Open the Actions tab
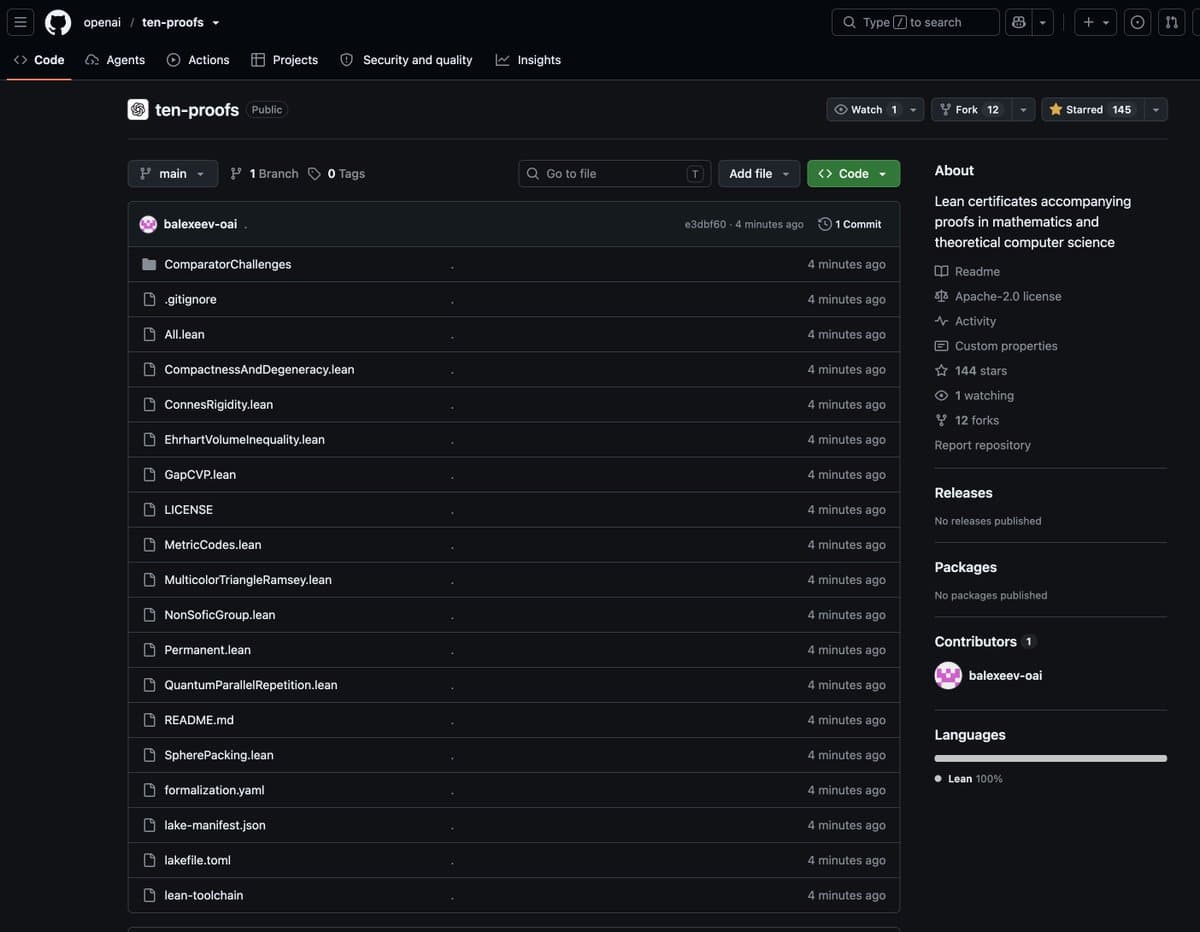Screen dimensions: 1200x932 (198, 60)
